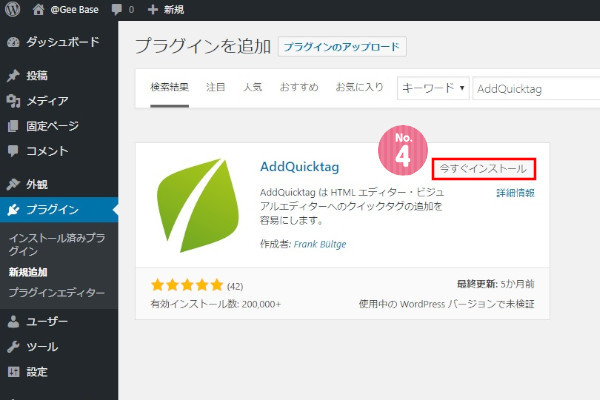Open 投稿 menu item
Screen dimensions: 600x400
(x=37, y=75)
